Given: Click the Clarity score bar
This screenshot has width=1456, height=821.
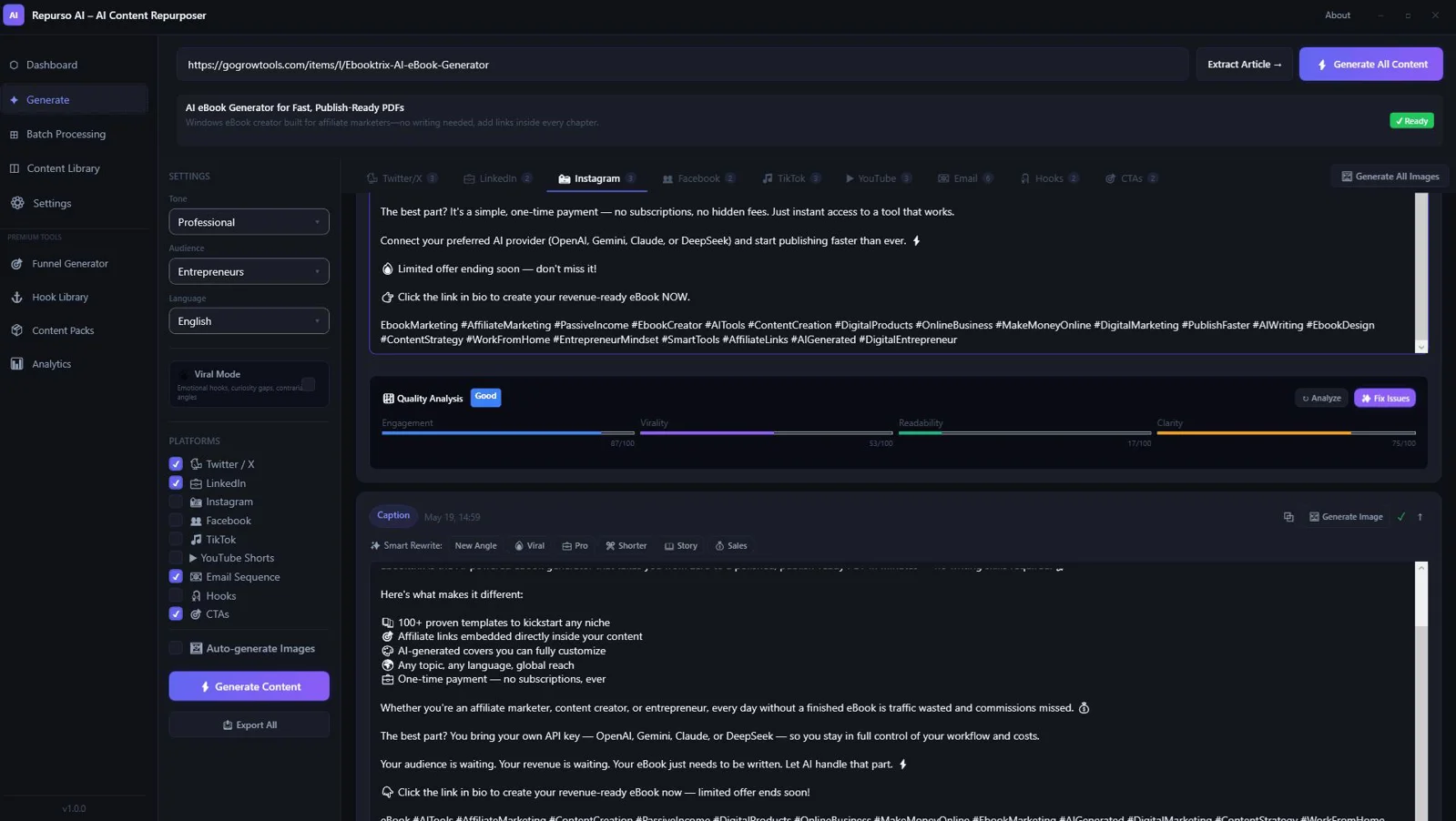Looking at the screenshot, I should coord(1286,433).
